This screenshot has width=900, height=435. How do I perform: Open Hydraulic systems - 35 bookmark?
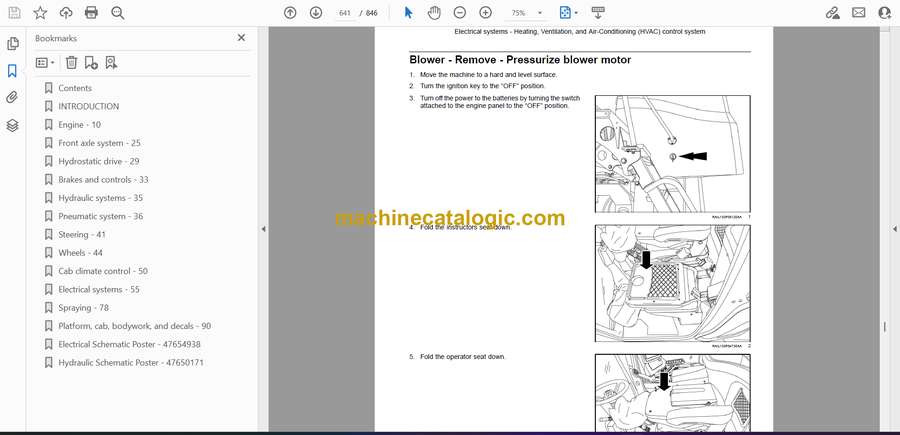point(100,198)
